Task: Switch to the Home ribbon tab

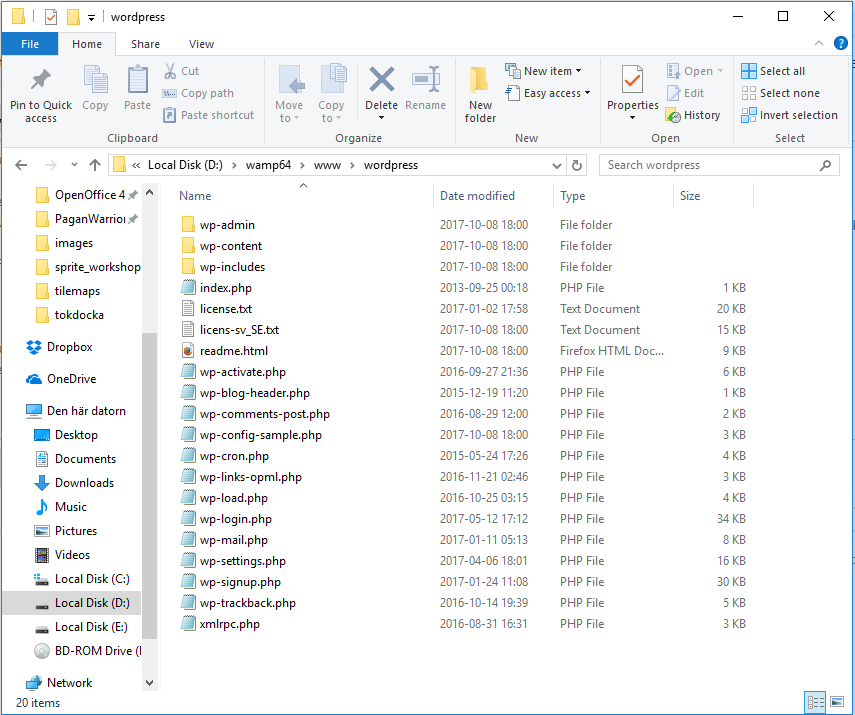Action: point(87,44)
